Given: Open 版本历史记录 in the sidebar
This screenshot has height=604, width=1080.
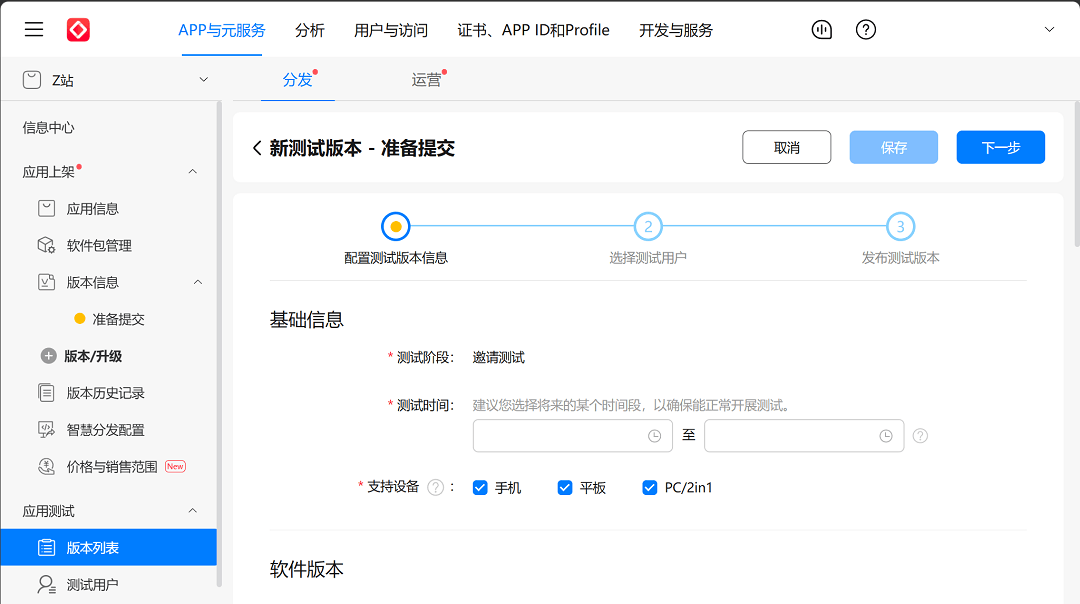Looking at the screenshot, I should click(x=105, y=393).
